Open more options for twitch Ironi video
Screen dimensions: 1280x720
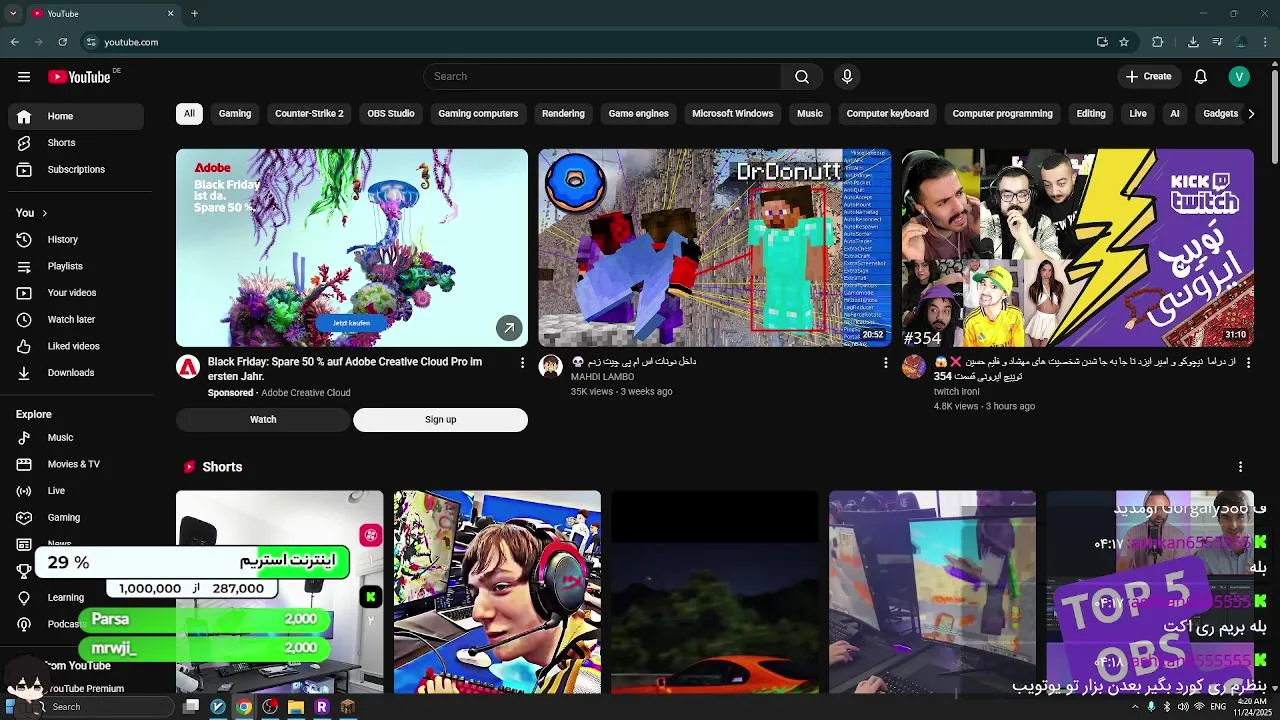click(x=1248, y=363)
